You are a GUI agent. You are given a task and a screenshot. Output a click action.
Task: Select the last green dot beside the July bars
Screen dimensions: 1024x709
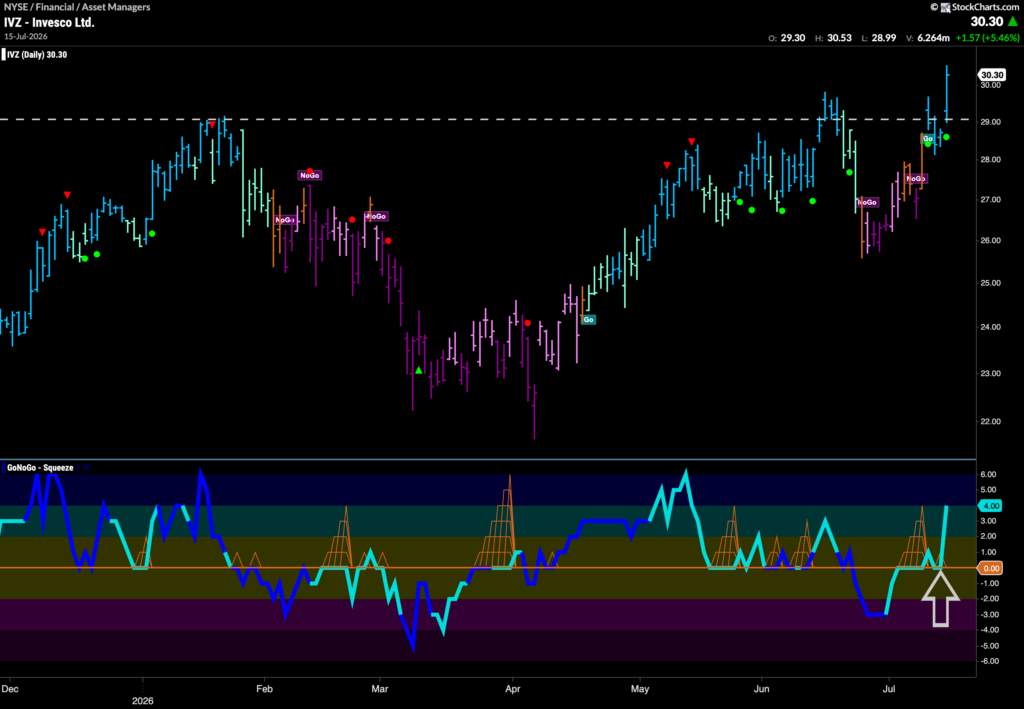(946, 137)
